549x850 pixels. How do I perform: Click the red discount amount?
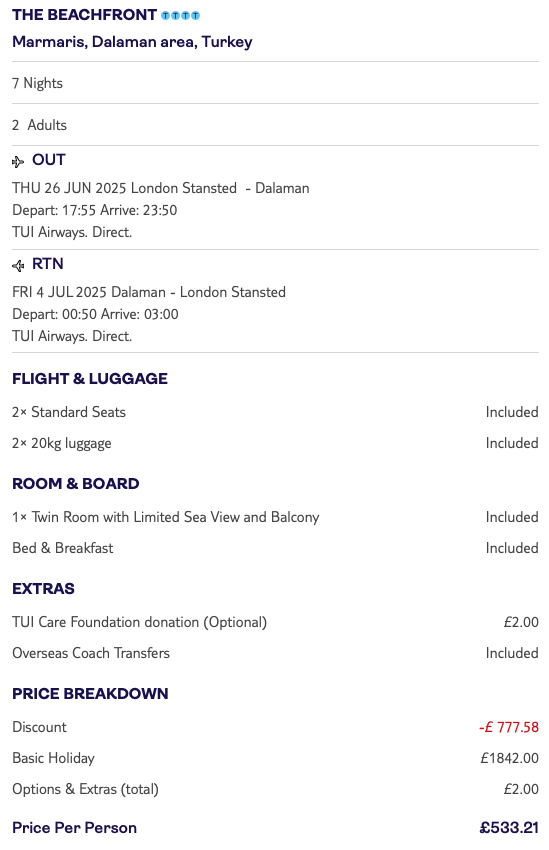(509, 727)
